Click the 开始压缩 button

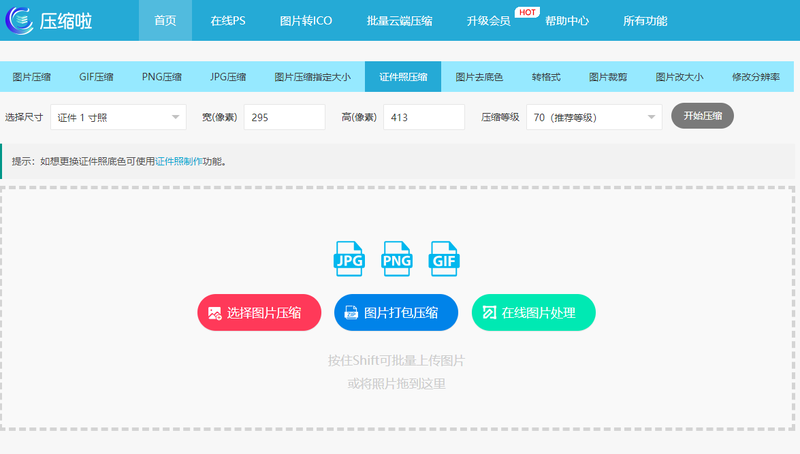tap(703, 116)
